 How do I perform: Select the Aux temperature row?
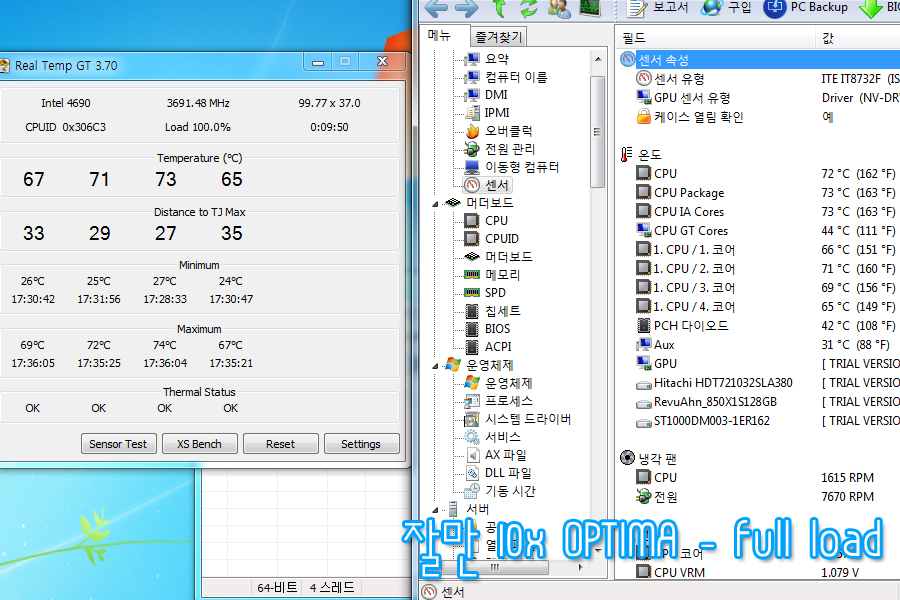pos(759,344)
